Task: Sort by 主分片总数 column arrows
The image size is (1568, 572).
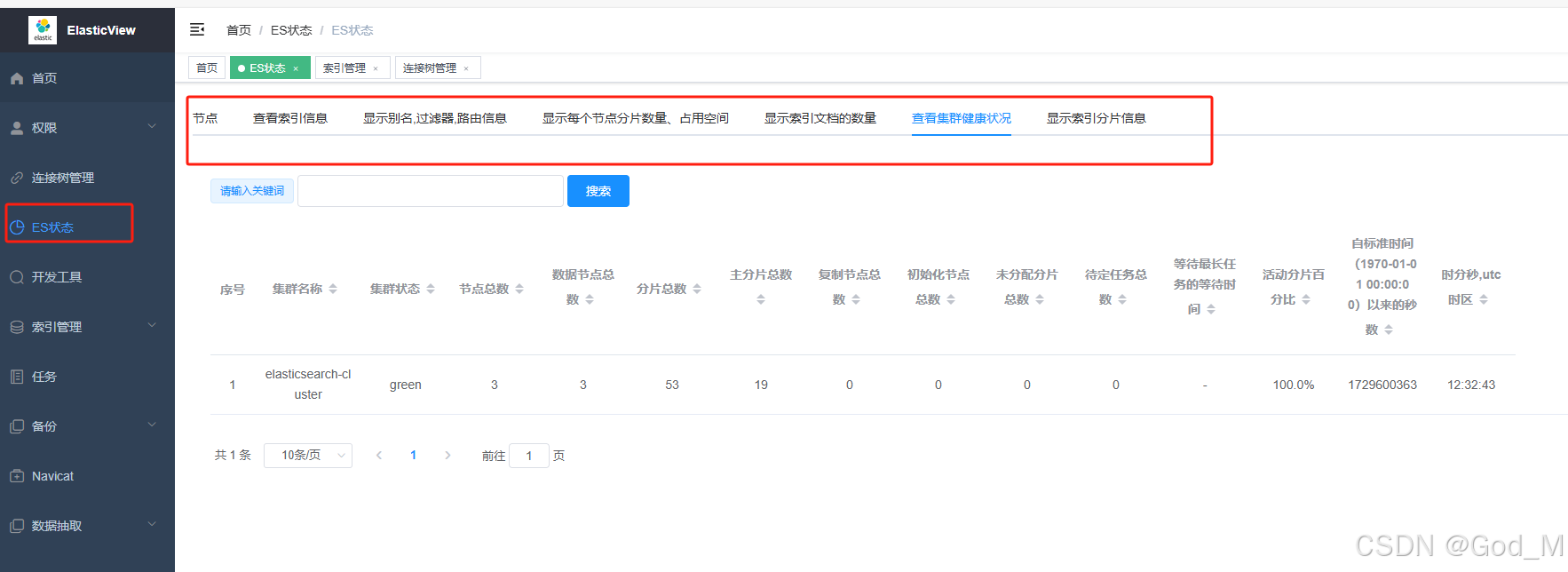Action: pos(761,299)
